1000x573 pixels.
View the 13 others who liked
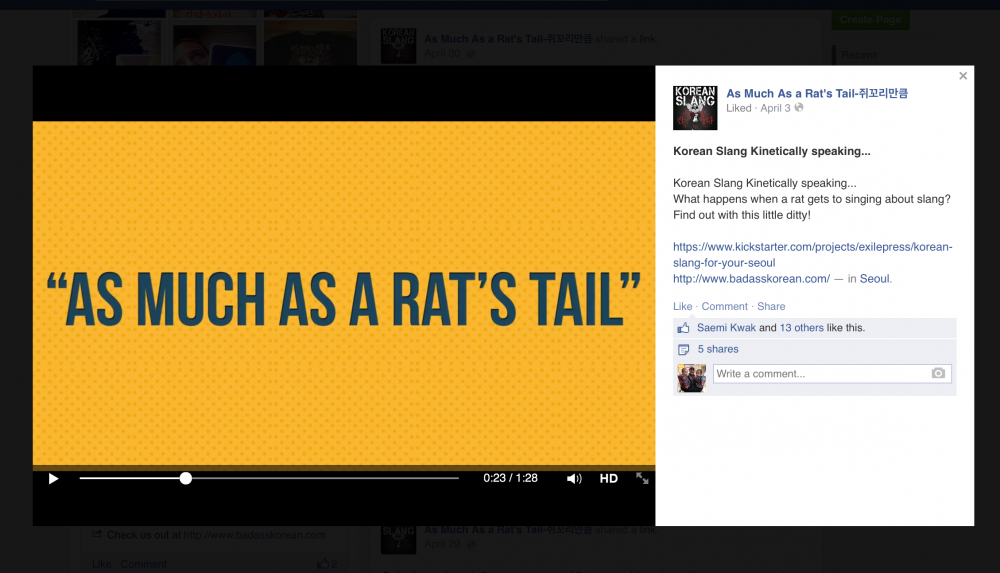[x=802, y=328]
